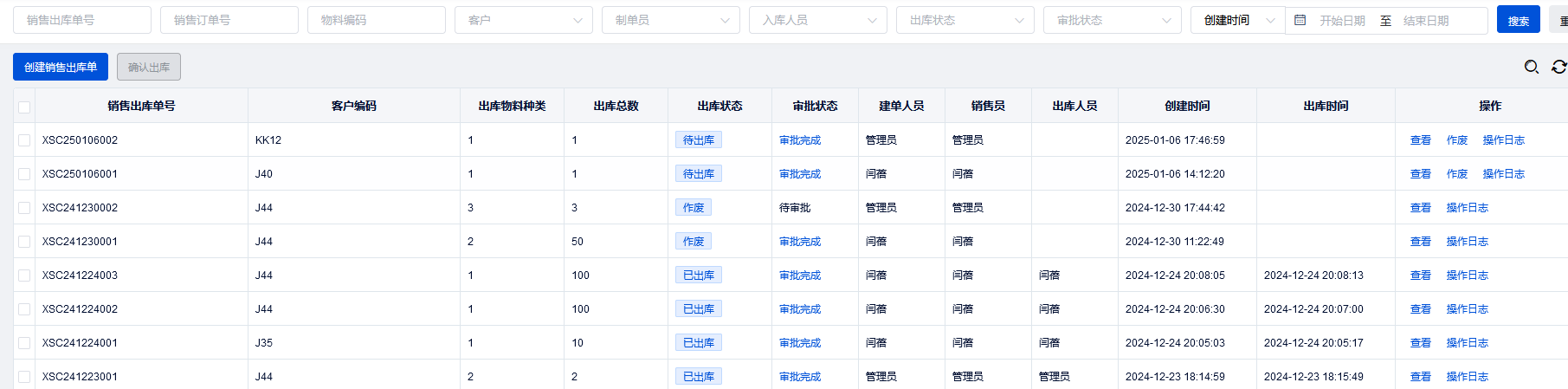Click the 出库时间 column header
This screenshot has height=389, width=1568.
point(1326,106)
